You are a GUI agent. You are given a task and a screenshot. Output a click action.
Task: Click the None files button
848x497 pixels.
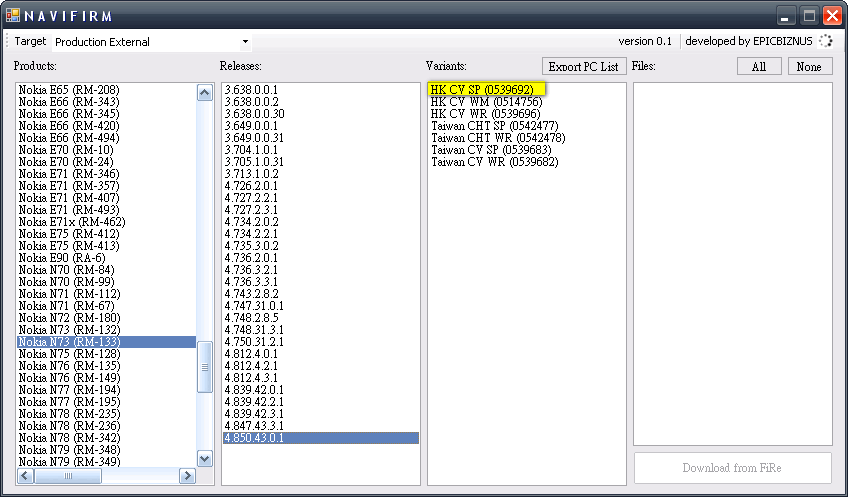[810, 67]
